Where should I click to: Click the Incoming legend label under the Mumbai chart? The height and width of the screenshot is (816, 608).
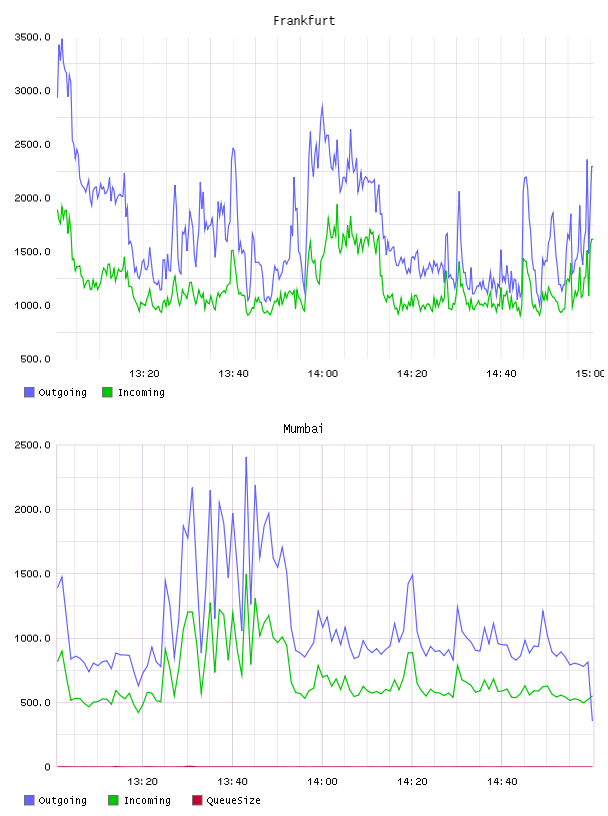pyautogui.click(x=147, y=801)
